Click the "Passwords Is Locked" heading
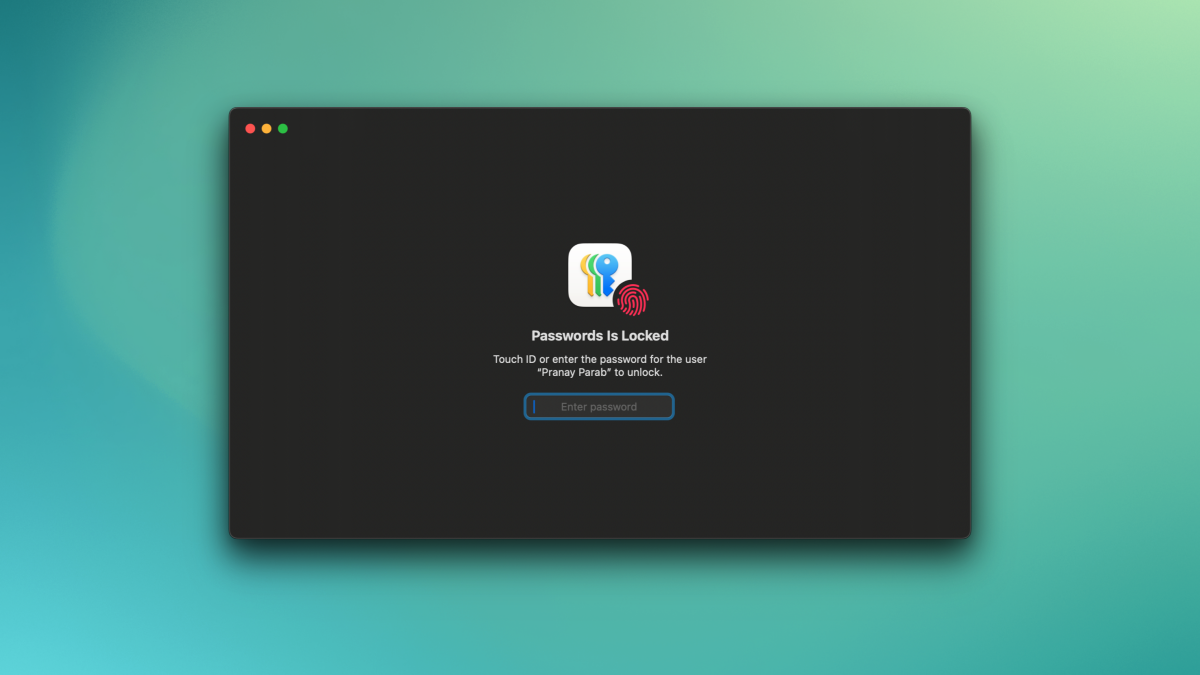The height and width of the screenshot is (675, 1200). point(600,336)
